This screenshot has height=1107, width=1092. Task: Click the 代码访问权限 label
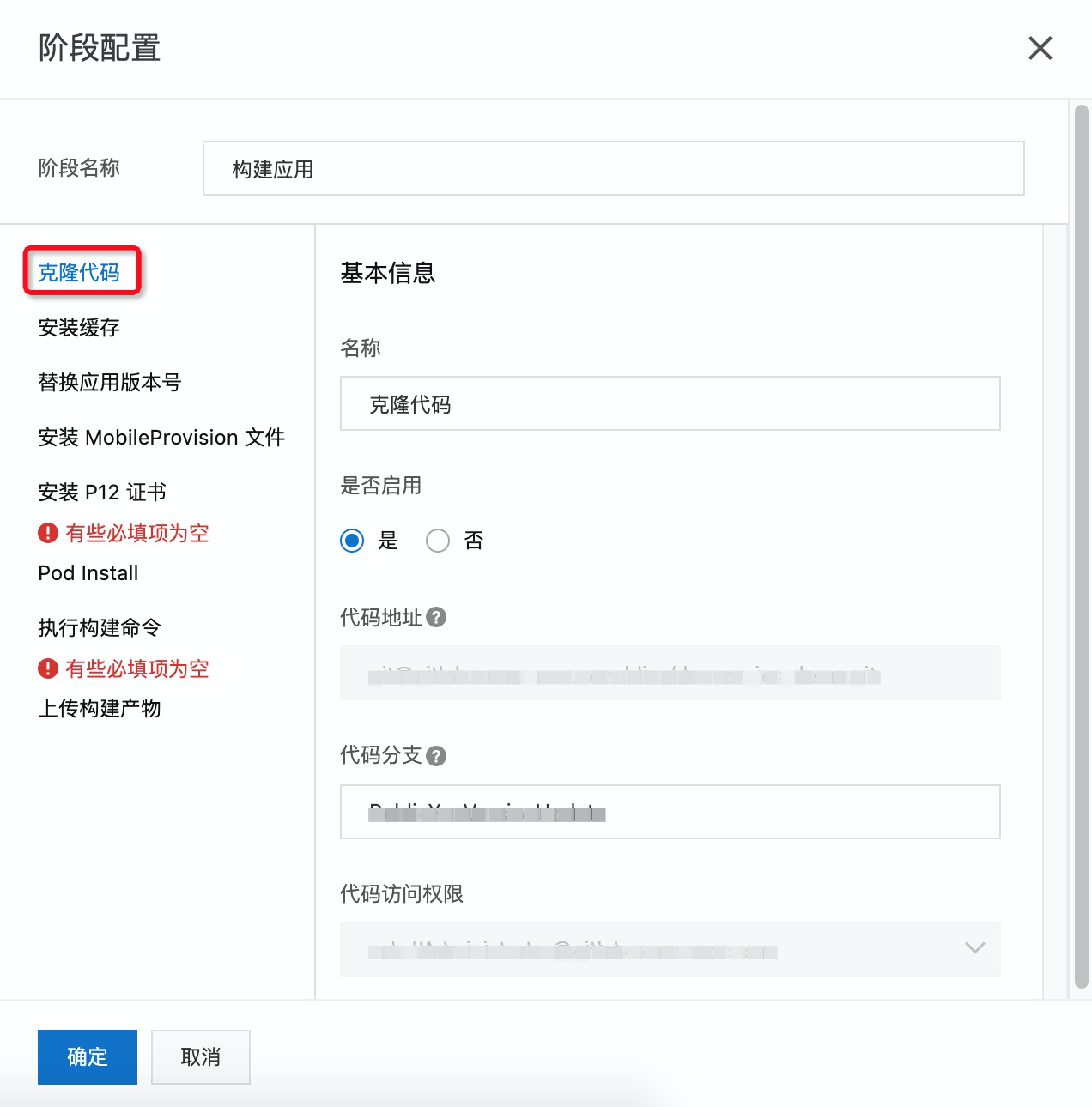tap(402, 893)
